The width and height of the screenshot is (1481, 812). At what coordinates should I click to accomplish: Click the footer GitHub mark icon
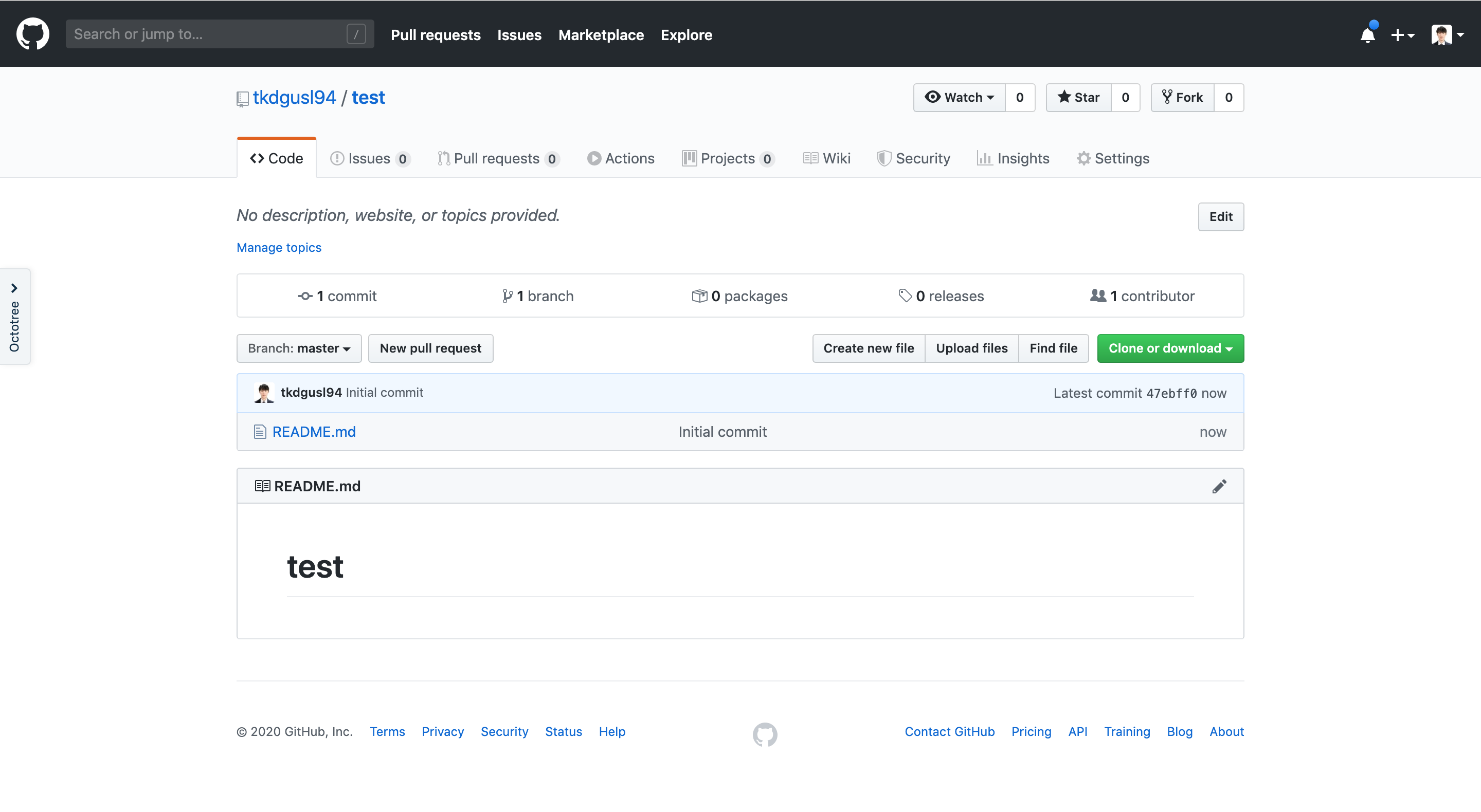click(765, 734)
